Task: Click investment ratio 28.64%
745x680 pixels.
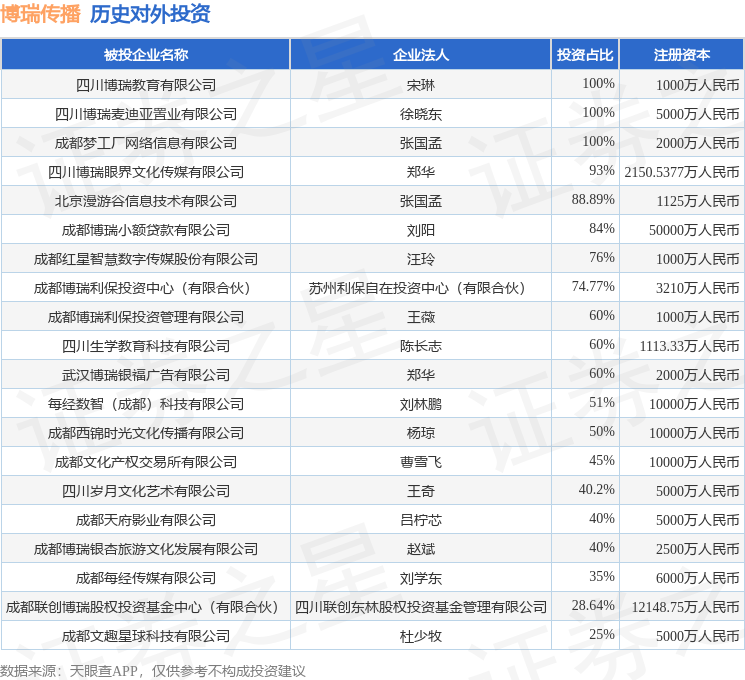Action: click(593, 605)
